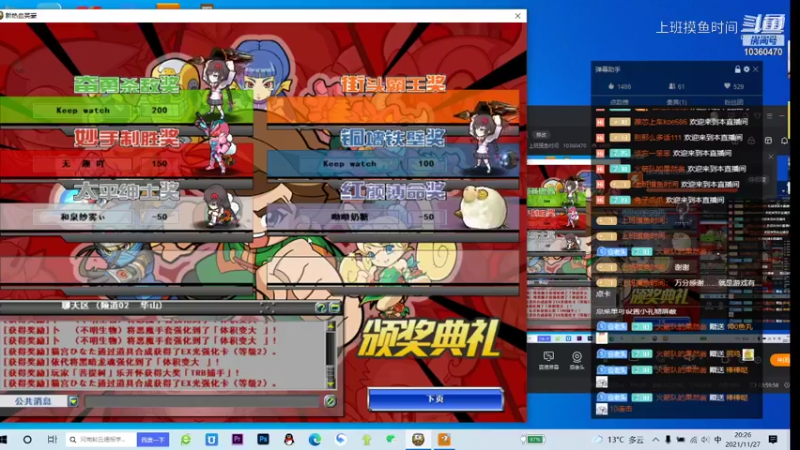Viewport: 800px width, 450px height.
Task: Open the green shirt app on taskbar
Action: [x=366, y=439]
